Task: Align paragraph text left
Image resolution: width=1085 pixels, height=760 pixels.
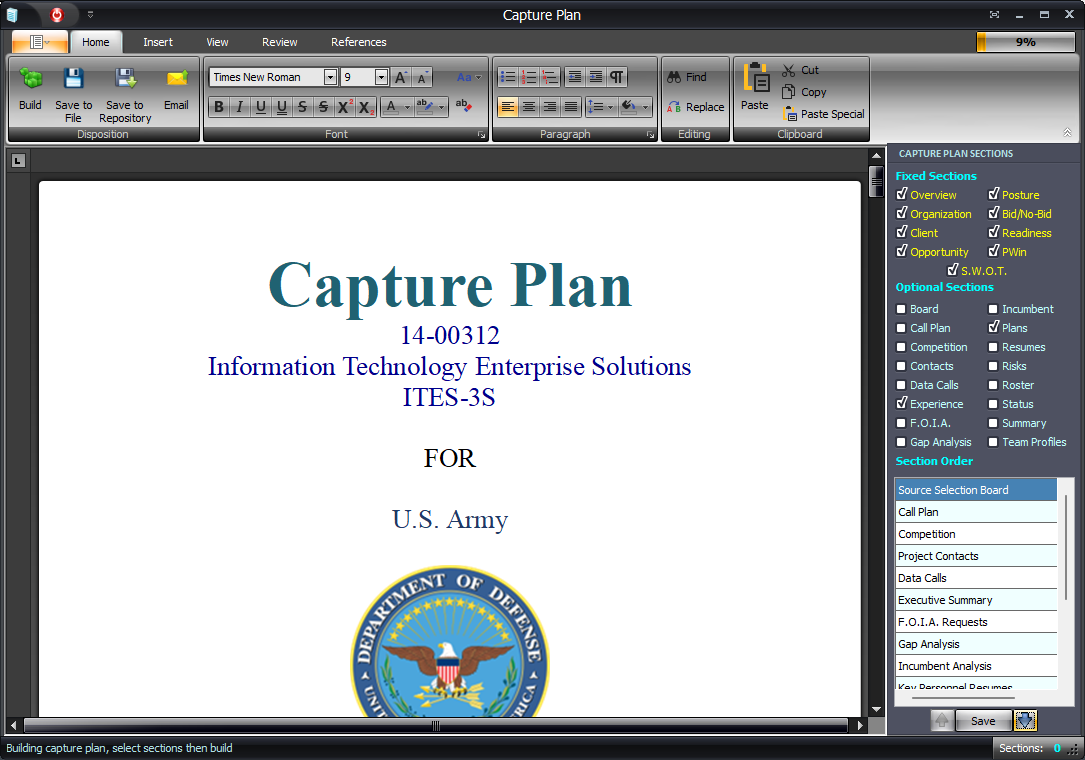Action: click(508, 107)
